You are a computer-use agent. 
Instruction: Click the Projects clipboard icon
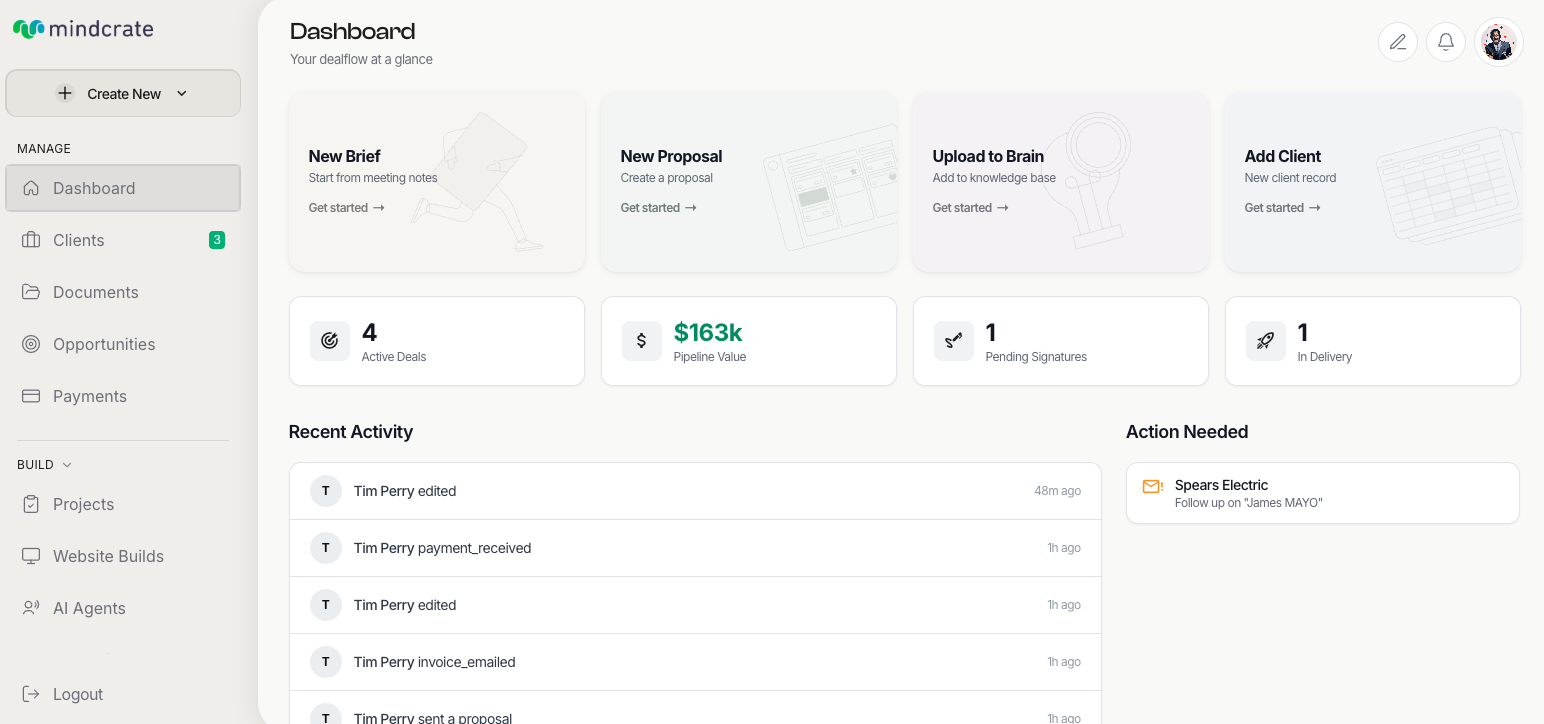[31, 504]
